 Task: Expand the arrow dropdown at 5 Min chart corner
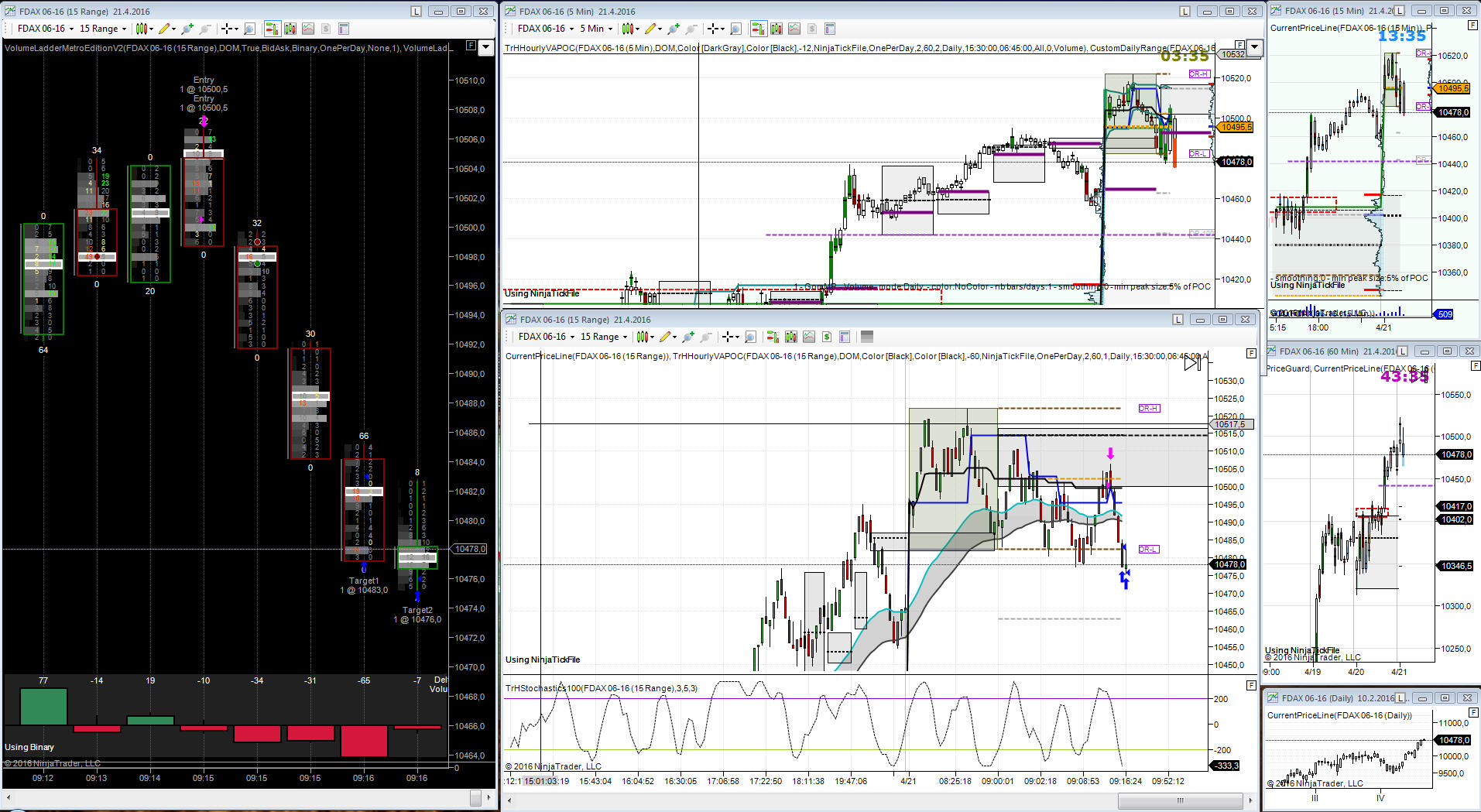pyautogui.click(x=1254, y=47)
